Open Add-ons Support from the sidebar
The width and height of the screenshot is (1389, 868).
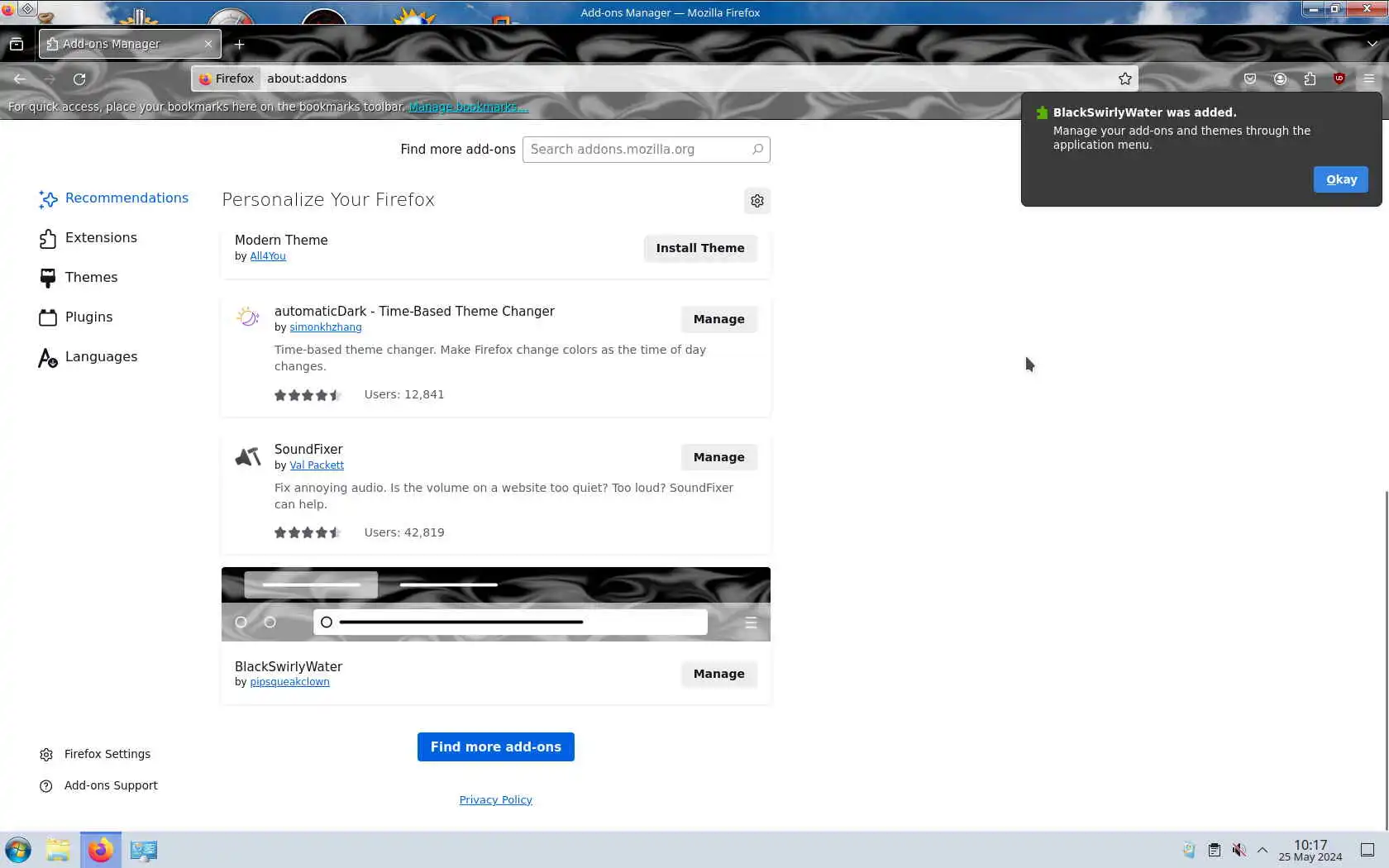click(x=98, y=785)
